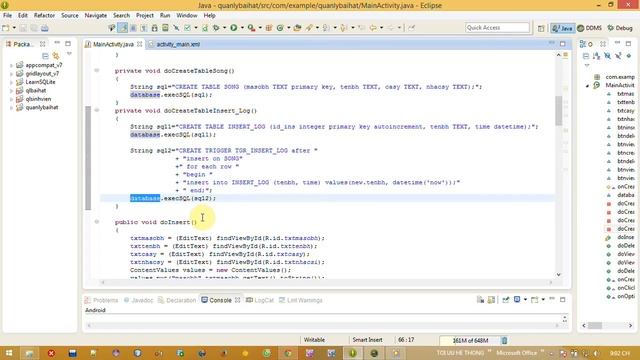Toggle Sort alphabetically in the Outline view
Screen dimensions: 640x360
coord(597,56)
